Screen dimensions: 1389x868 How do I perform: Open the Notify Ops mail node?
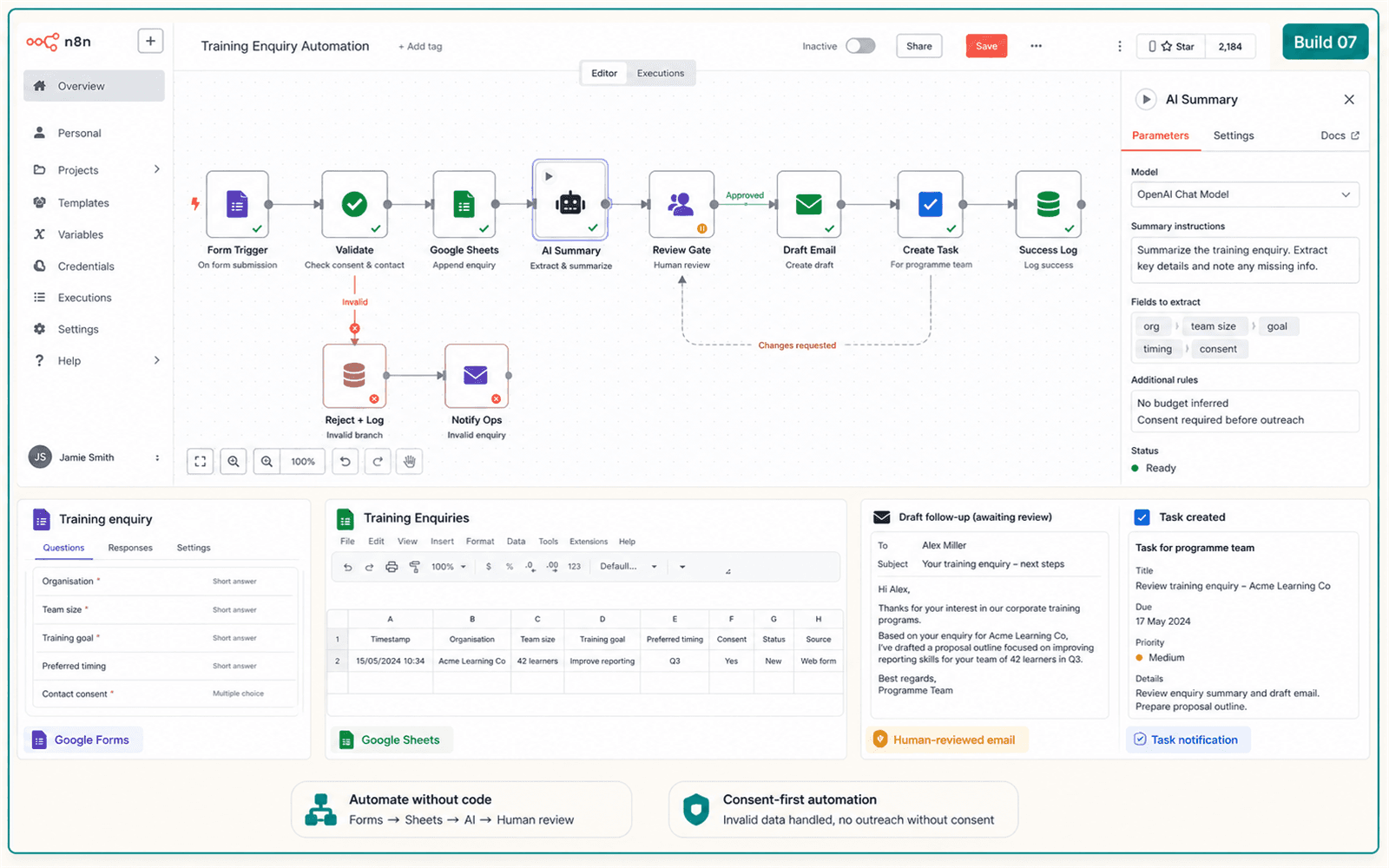[x=476, y=376]
